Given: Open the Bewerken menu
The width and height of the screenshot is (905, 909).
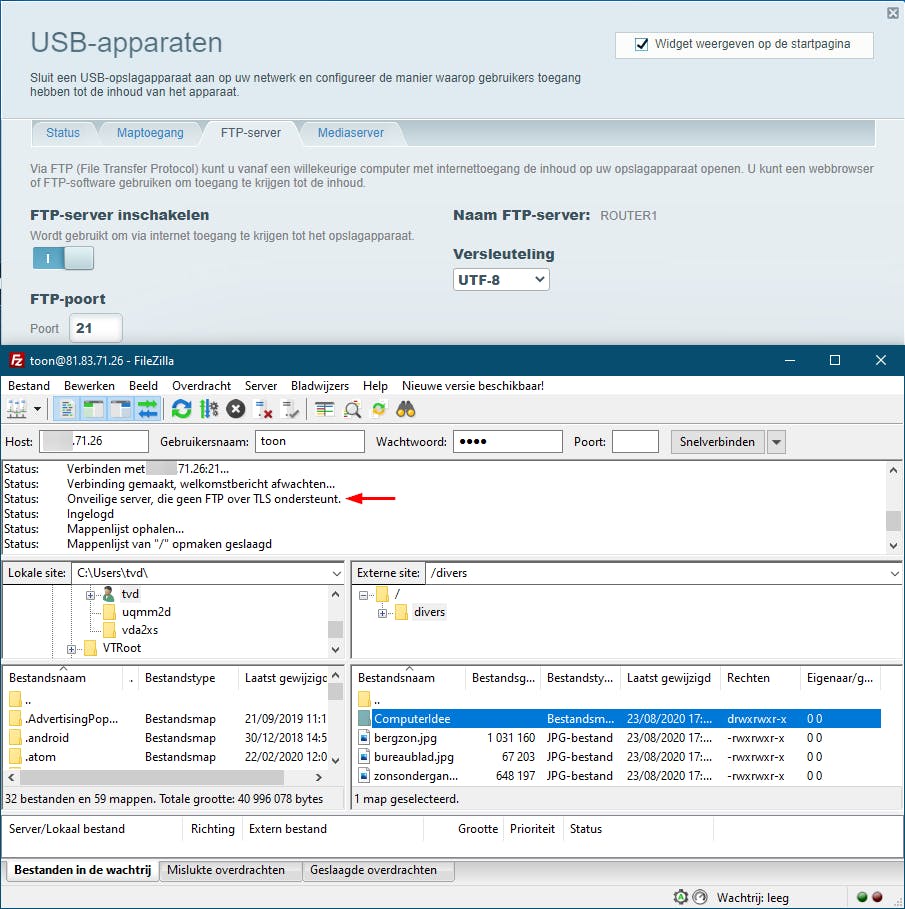Looking at the screenshot, I should 89,386.
